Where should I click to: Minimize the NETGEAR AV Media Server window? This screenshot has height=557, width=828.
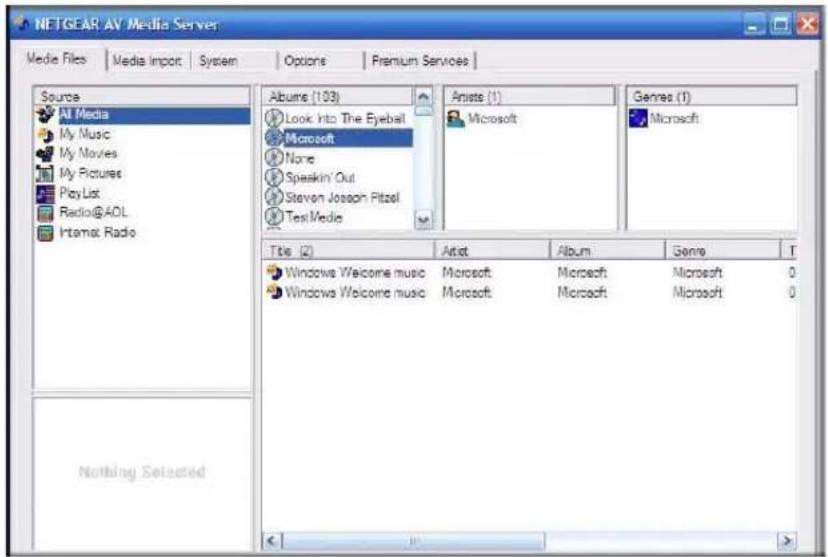pos(755,24)
